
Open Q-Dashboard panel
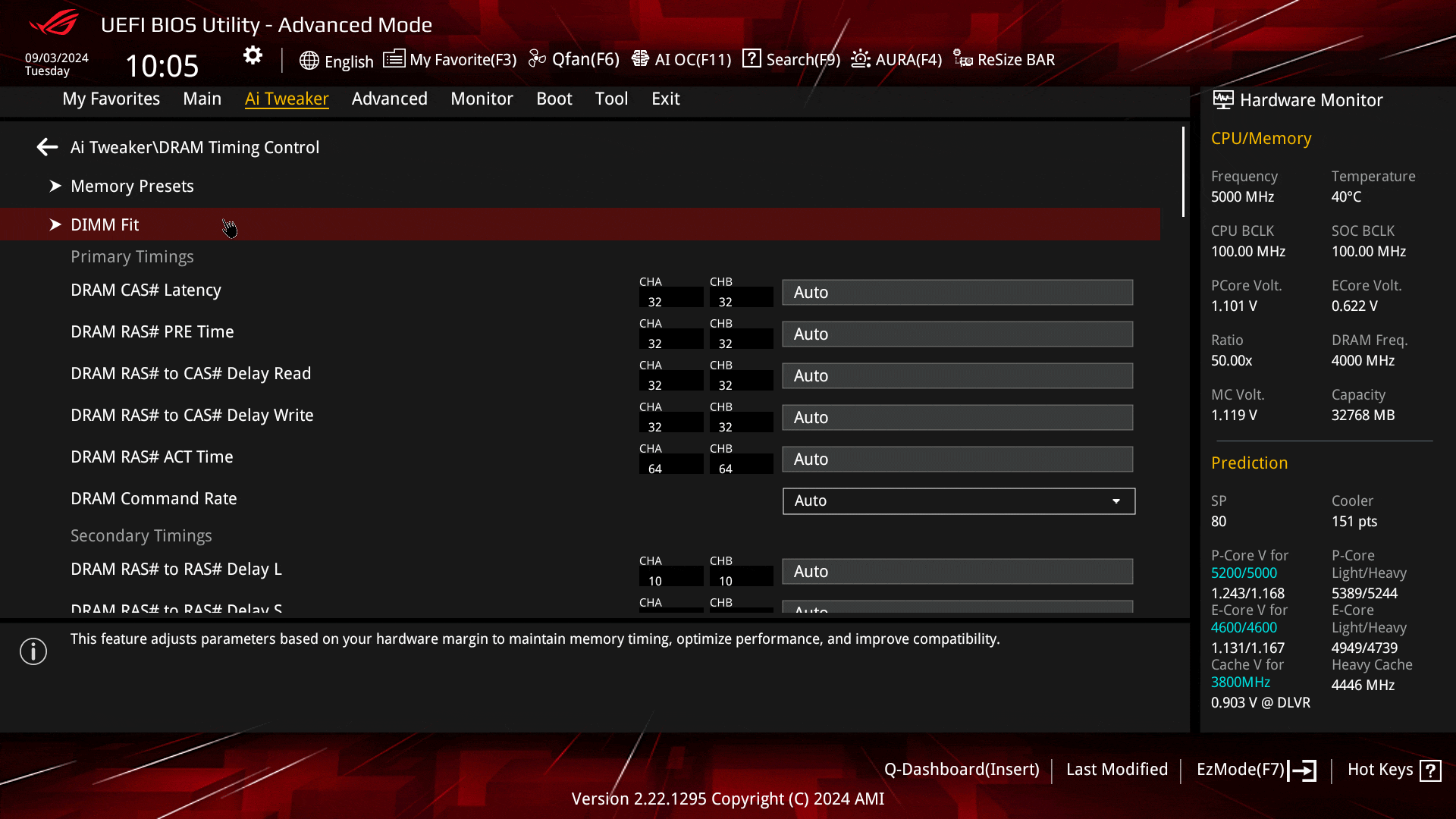961,769
